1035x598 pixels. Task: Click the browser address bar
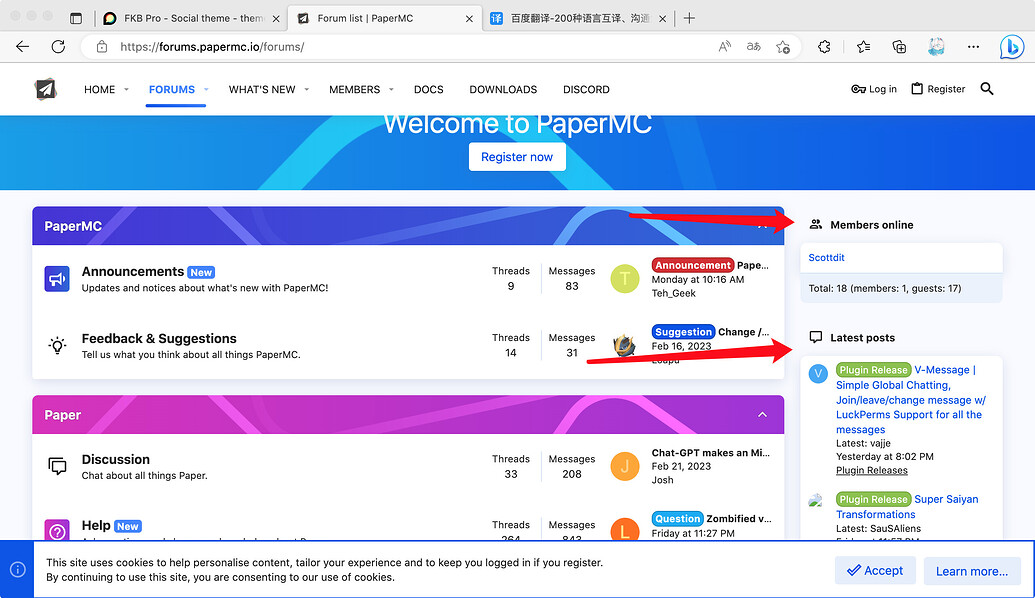(x=400, y=47)
